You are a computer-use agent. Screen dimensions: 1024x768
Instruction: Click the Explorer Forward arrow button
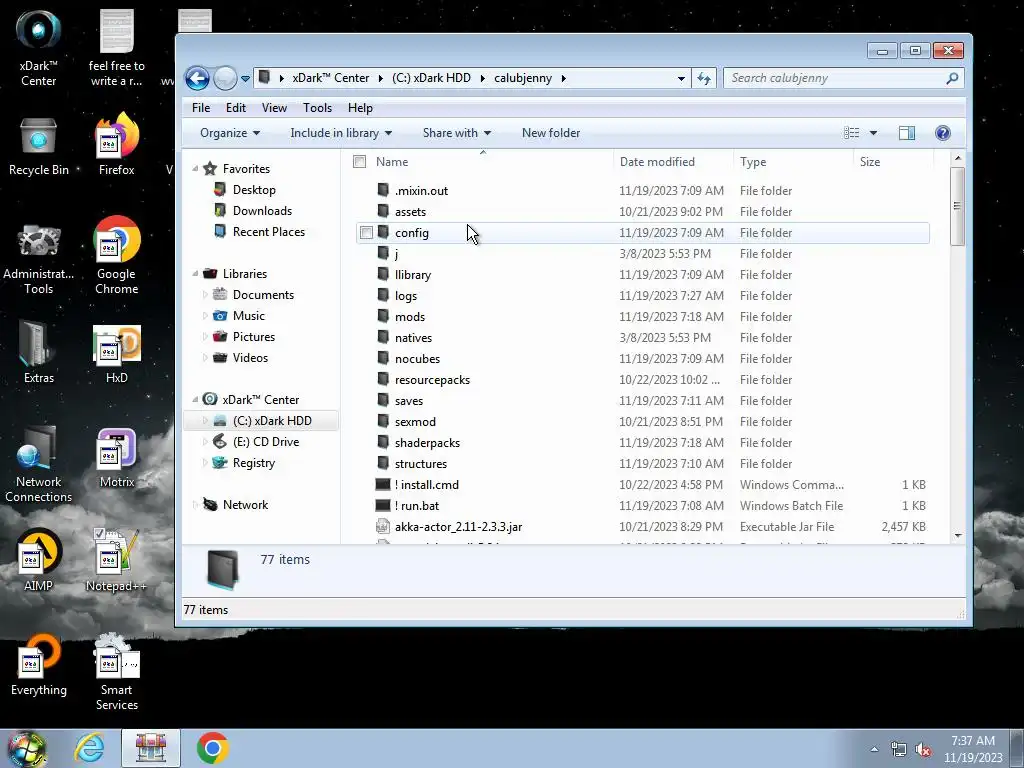click(225, 78)
